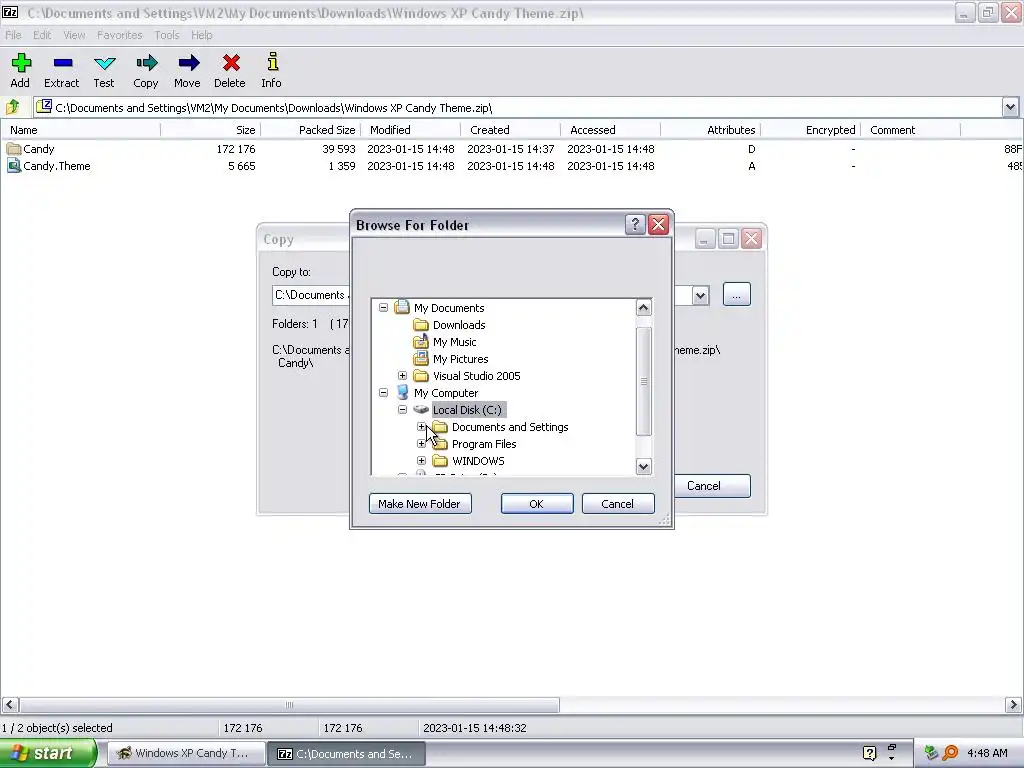Click OK in Browse For Folder
Viewport: 1024px width, 768px height.
(x=537, y=504)
